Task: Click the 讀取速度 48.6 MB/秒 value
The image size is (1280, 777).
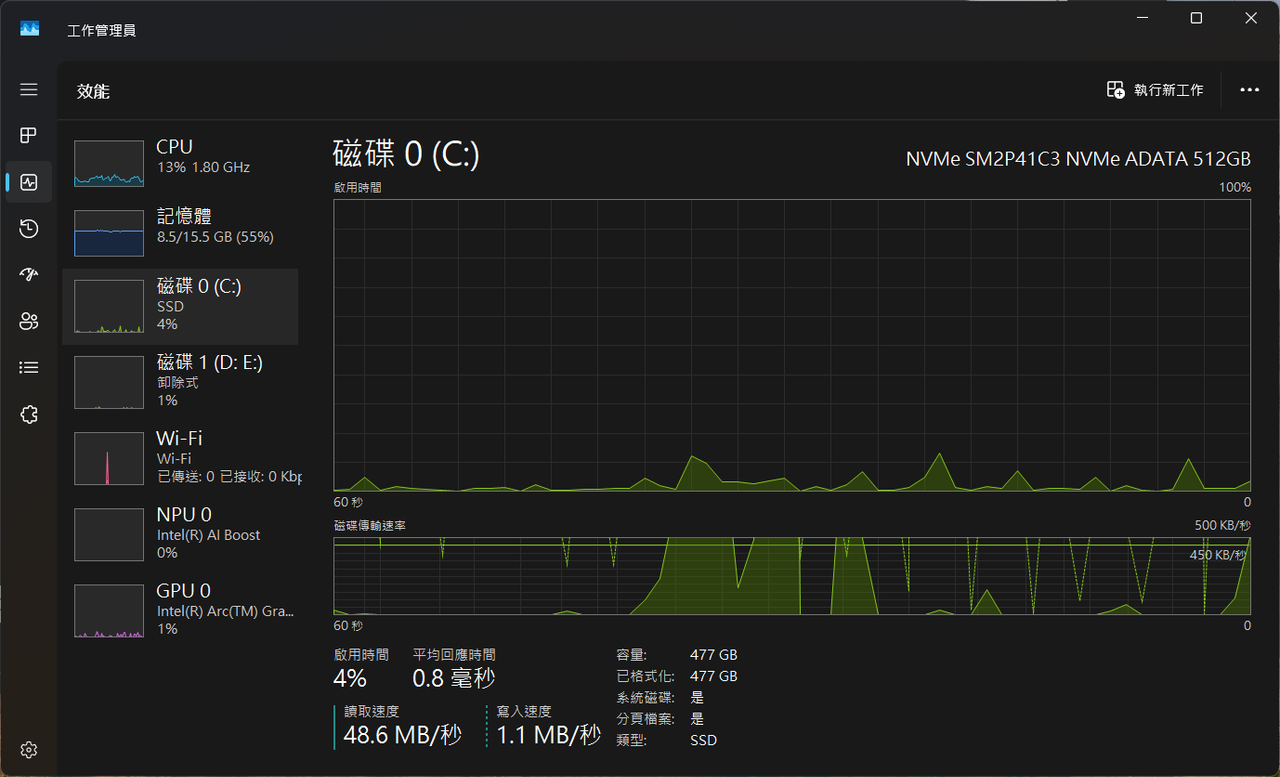Action: click(403, 735)
